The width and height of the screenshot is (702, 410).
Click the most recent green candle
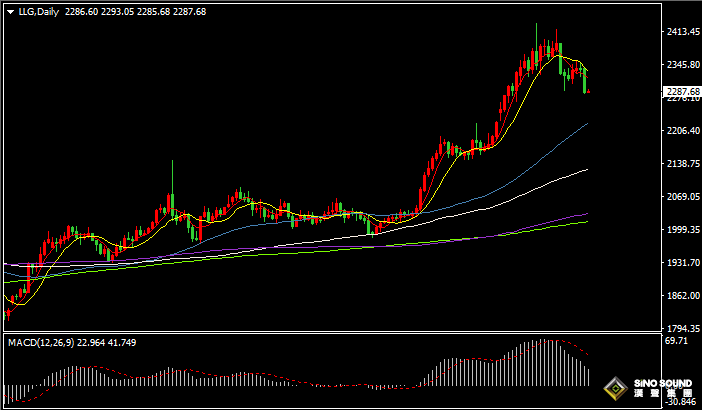click(x=585, y=80)
